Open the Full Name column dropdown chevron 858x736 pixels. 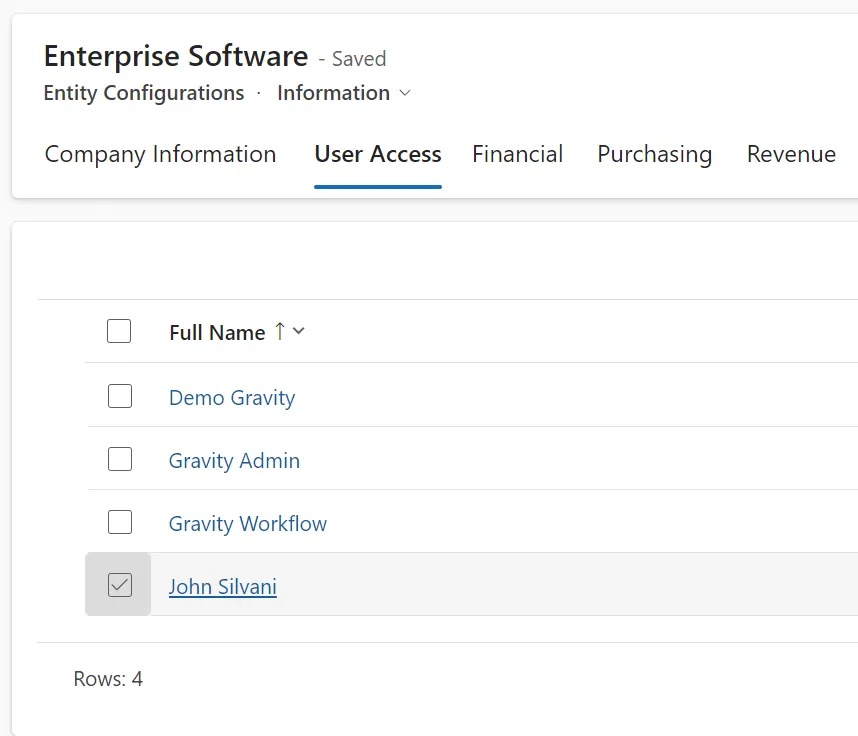click(298, 331)
